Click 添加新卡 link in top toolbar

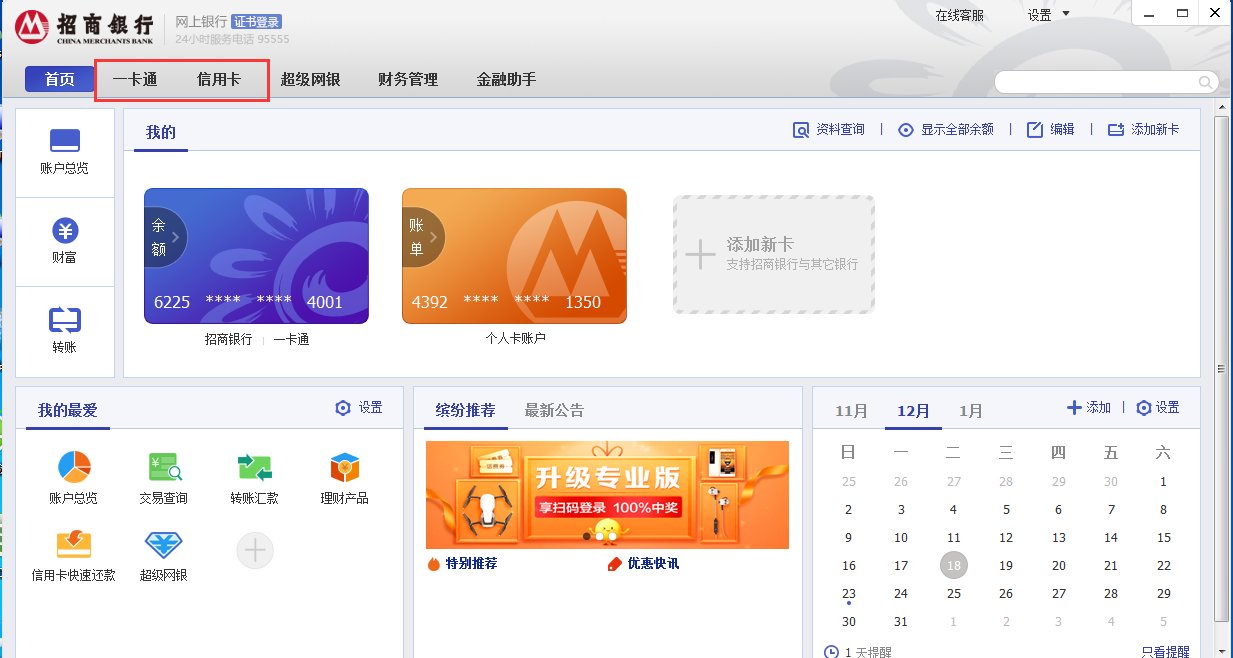pos(1144,130)
